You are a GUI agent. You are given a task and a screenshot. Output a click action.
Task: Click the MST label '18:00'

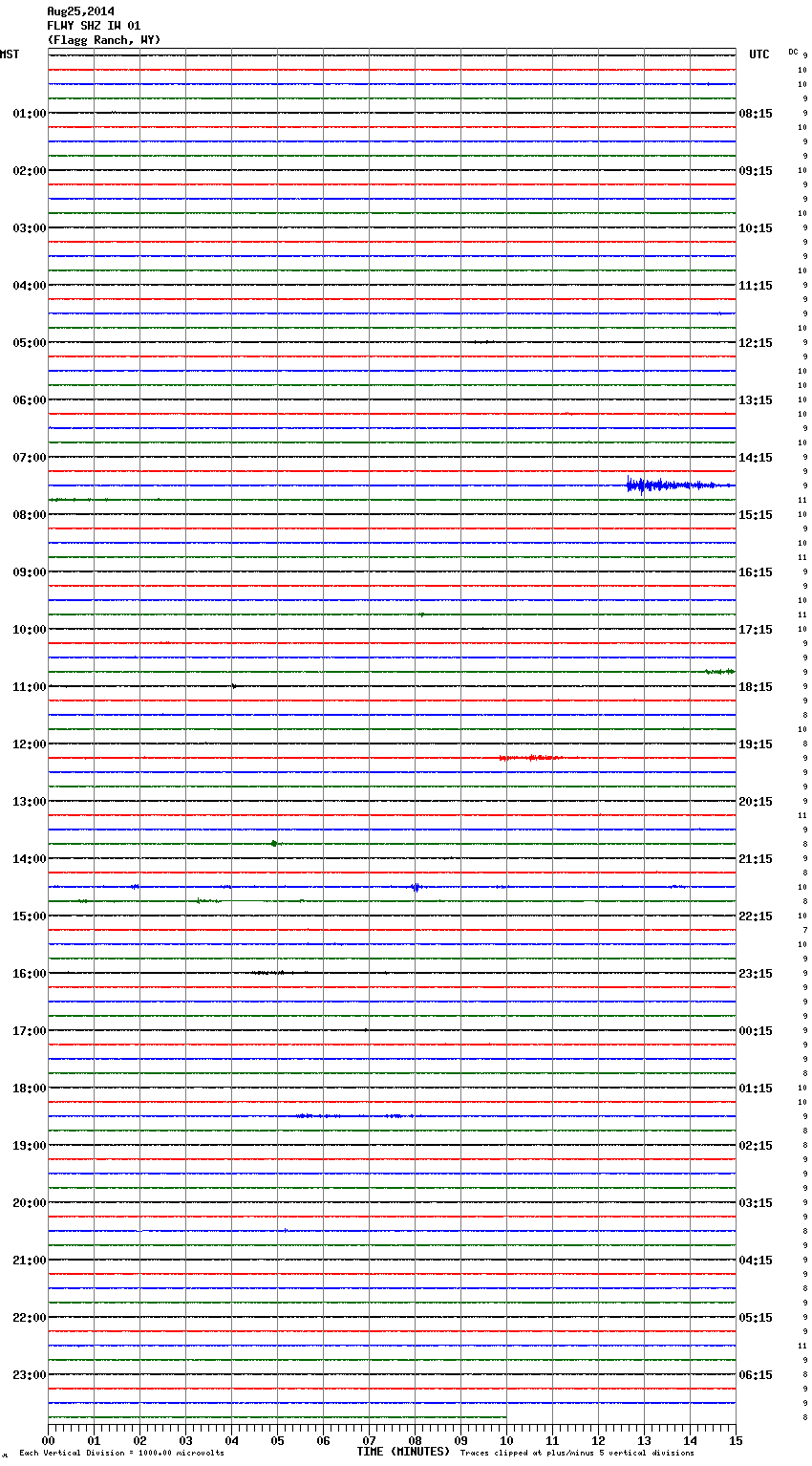30,1089
